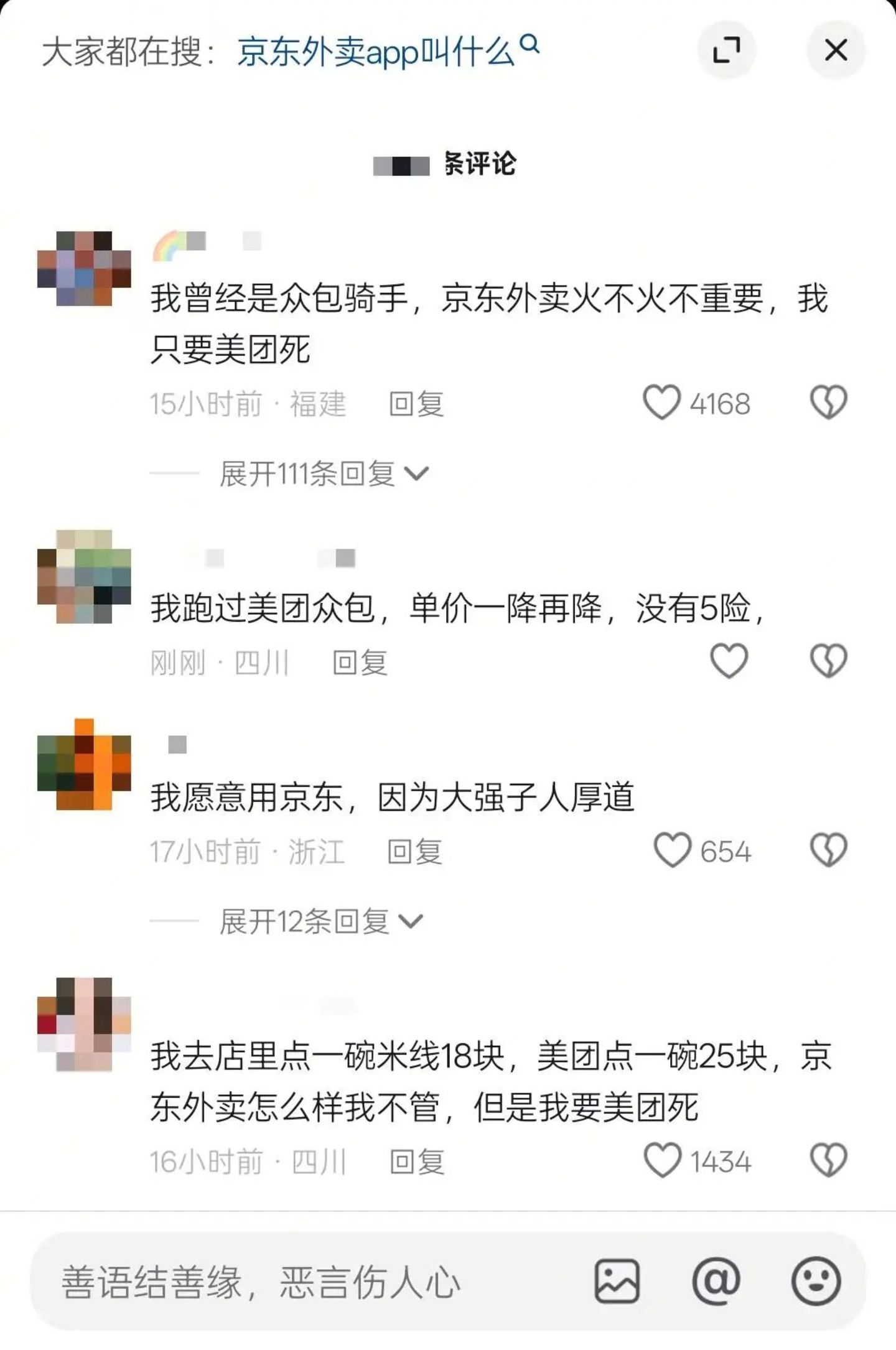Like the 四川 comment posted 刚刚
The height and width of the screenshot is (1350, 896).
[729, 661]
